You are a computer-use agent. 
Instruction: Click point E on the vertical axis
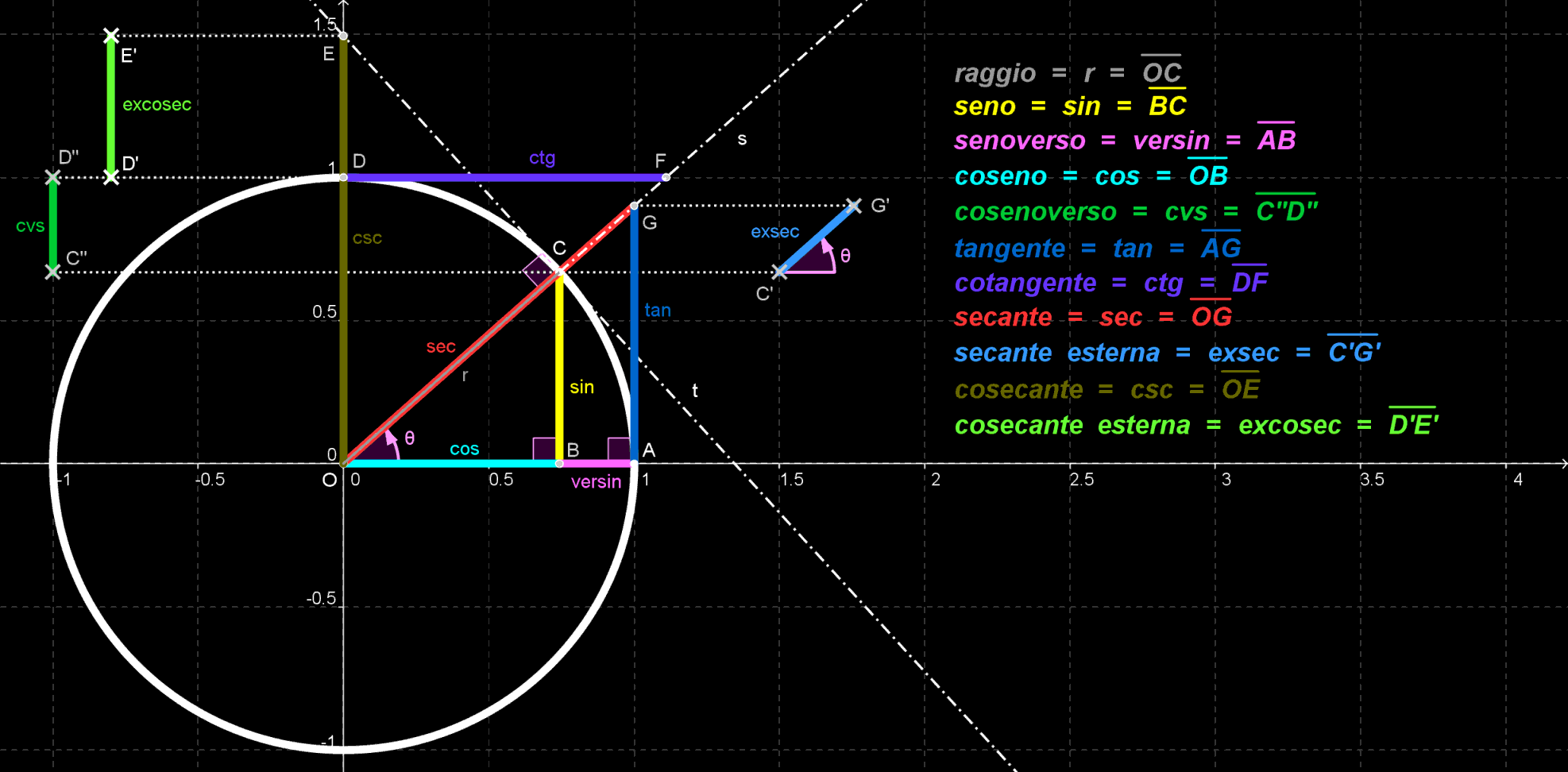343,36
